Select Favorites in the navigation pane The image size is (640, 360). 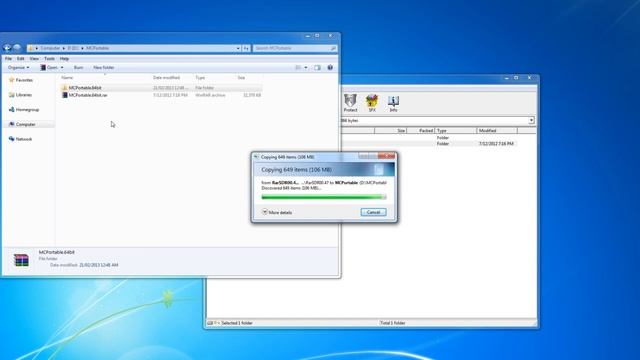click(21, 80)
